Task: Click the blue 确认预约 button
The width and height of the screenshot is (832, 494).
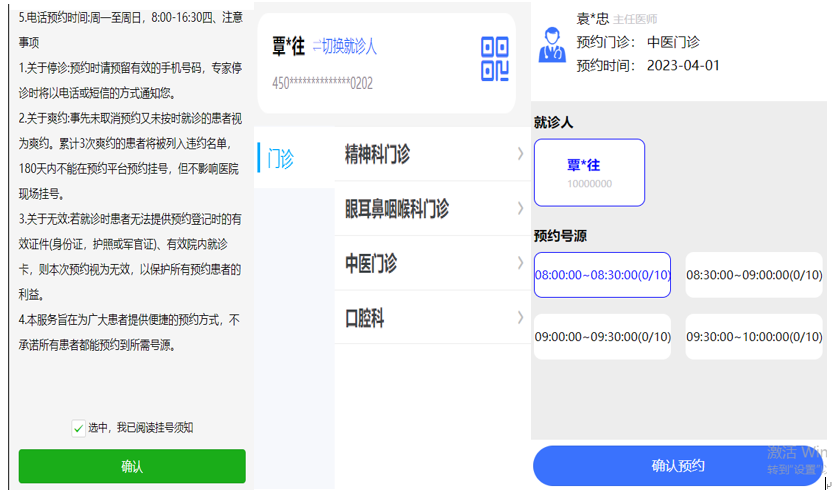Action: 678,466
